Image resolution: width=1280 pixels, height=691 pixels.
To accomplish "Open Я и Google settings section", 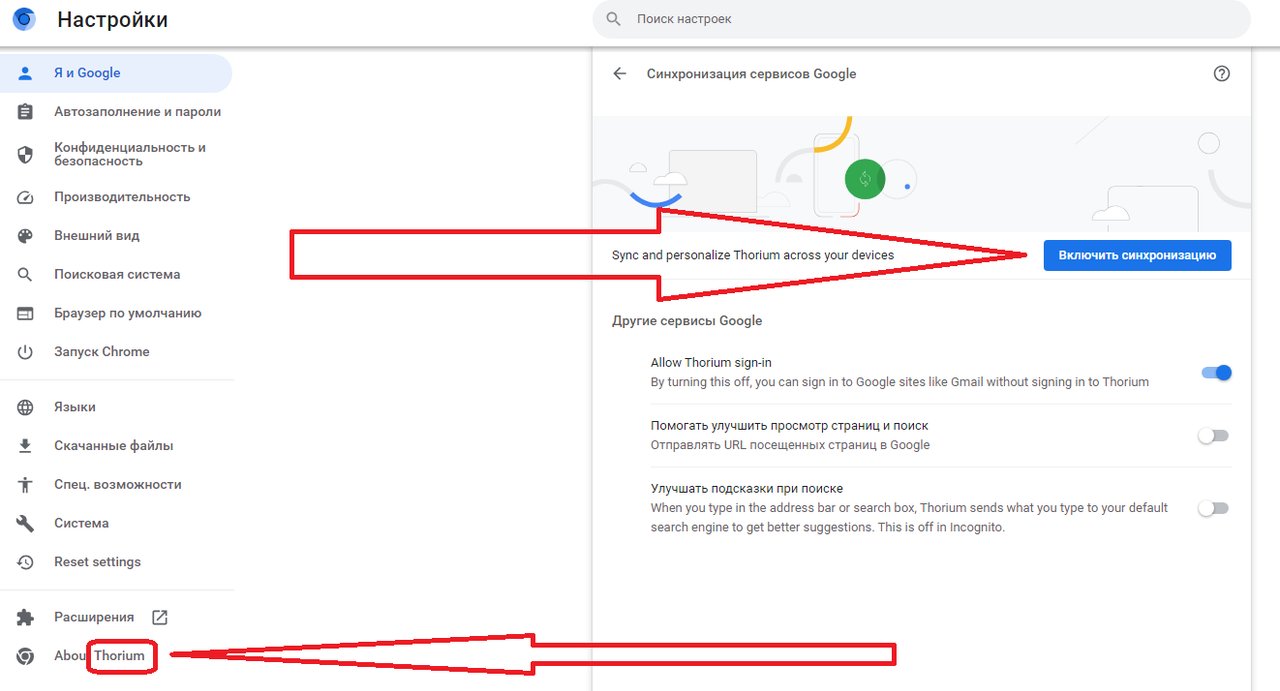I will pyautogui.click(x=116, y=73).
